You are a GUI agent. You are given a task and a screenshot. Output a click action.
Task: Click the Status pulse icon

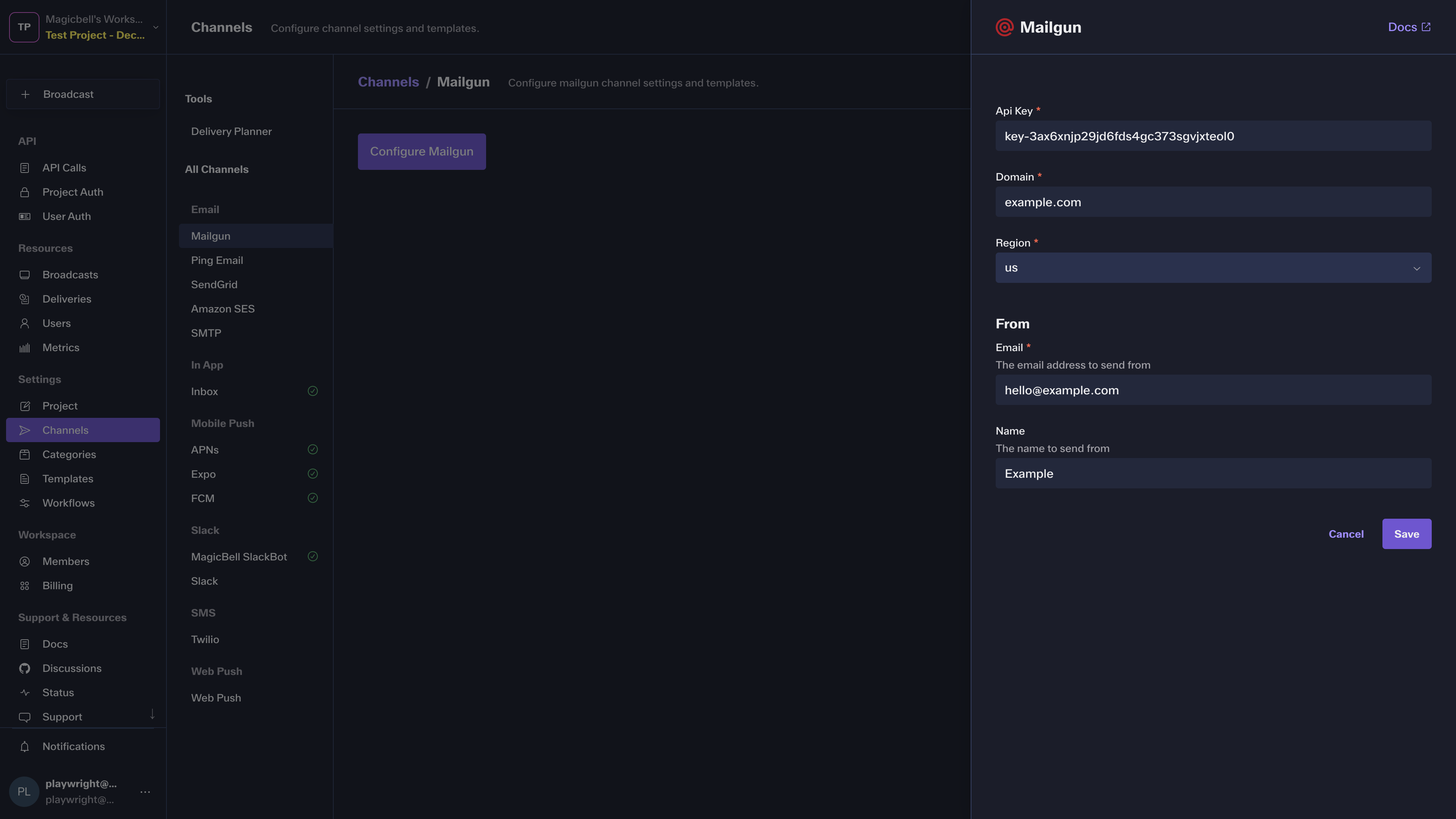[x=24, y=692]
